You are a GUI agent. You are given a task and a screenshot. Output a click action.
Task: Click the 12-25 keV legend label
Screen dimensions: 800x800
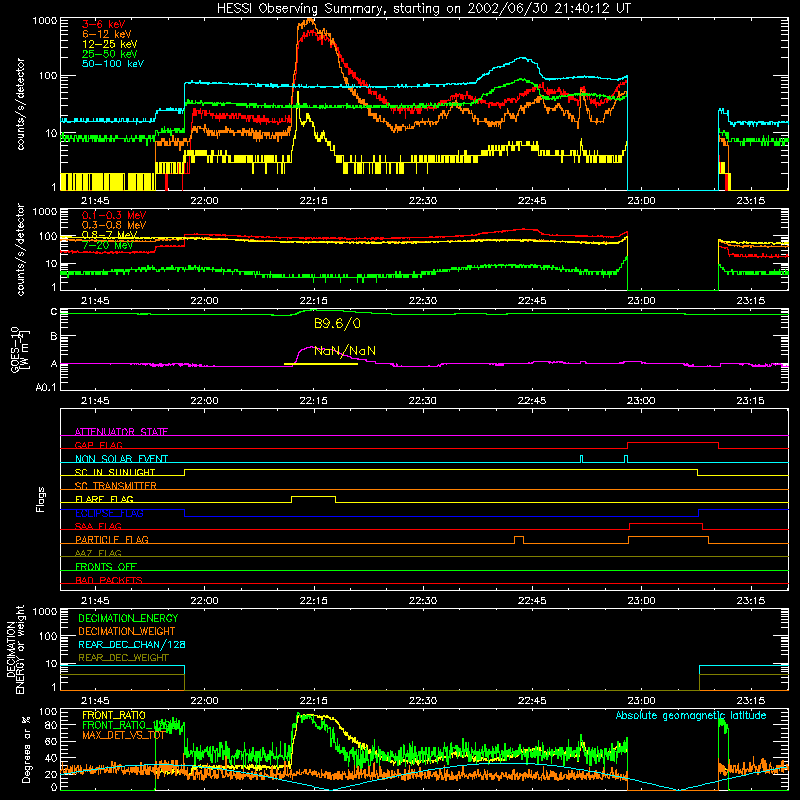coord(110,44)
